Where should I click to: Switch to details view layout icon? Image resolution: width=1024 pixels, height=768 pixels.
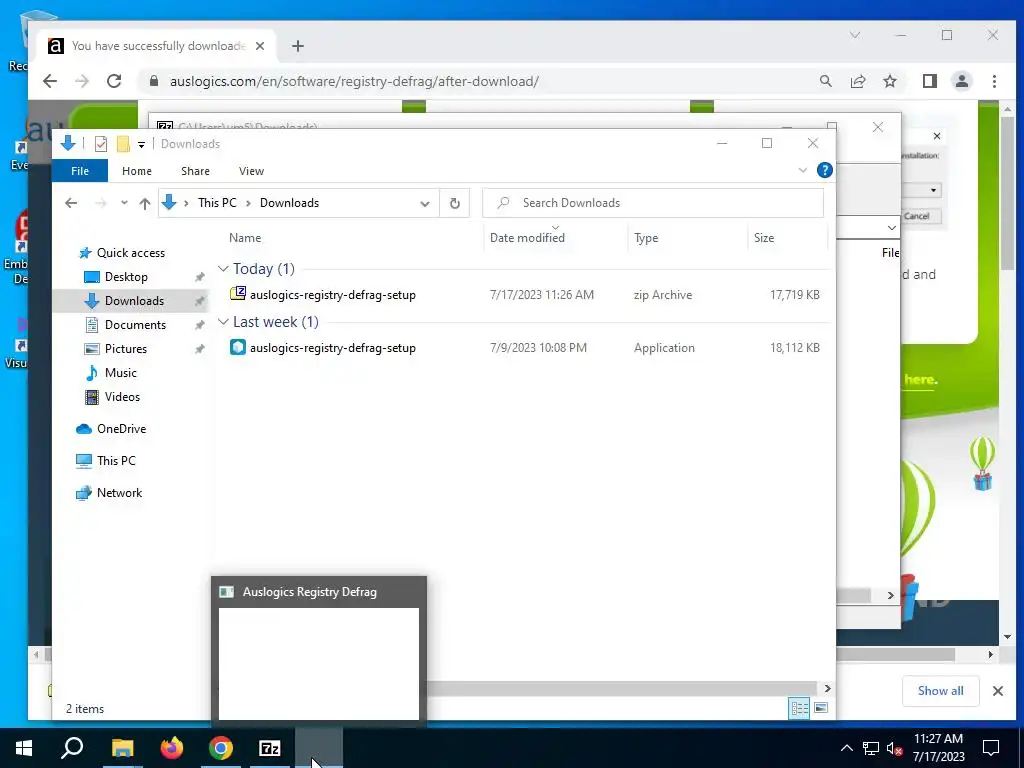tap(799, 708)
